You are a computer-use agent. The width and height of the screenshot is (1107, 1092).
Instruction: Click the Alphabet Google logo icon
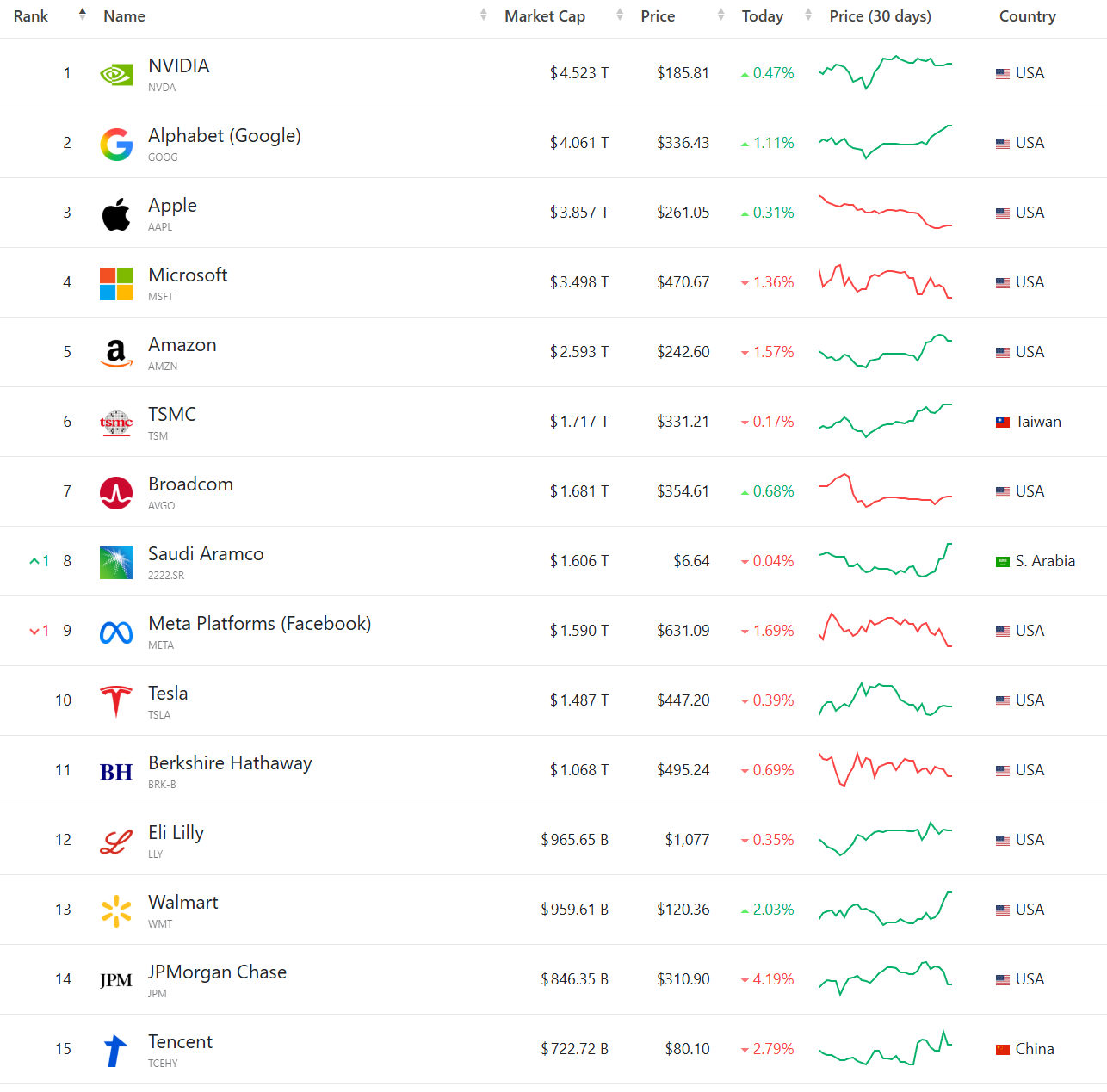coord(116,145)
